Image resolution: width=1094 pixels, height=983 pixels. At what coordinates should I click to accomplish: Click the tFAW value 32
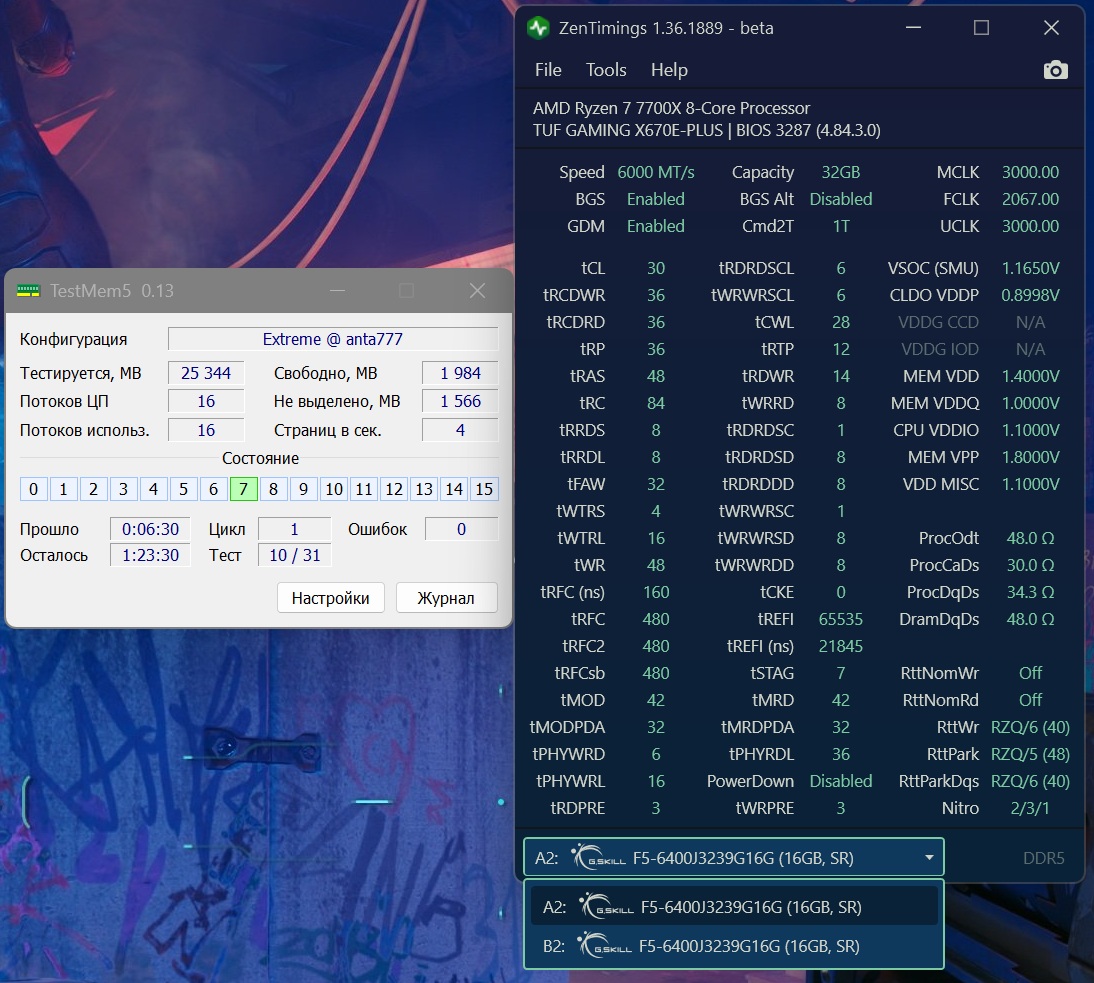tap(656, 484)
